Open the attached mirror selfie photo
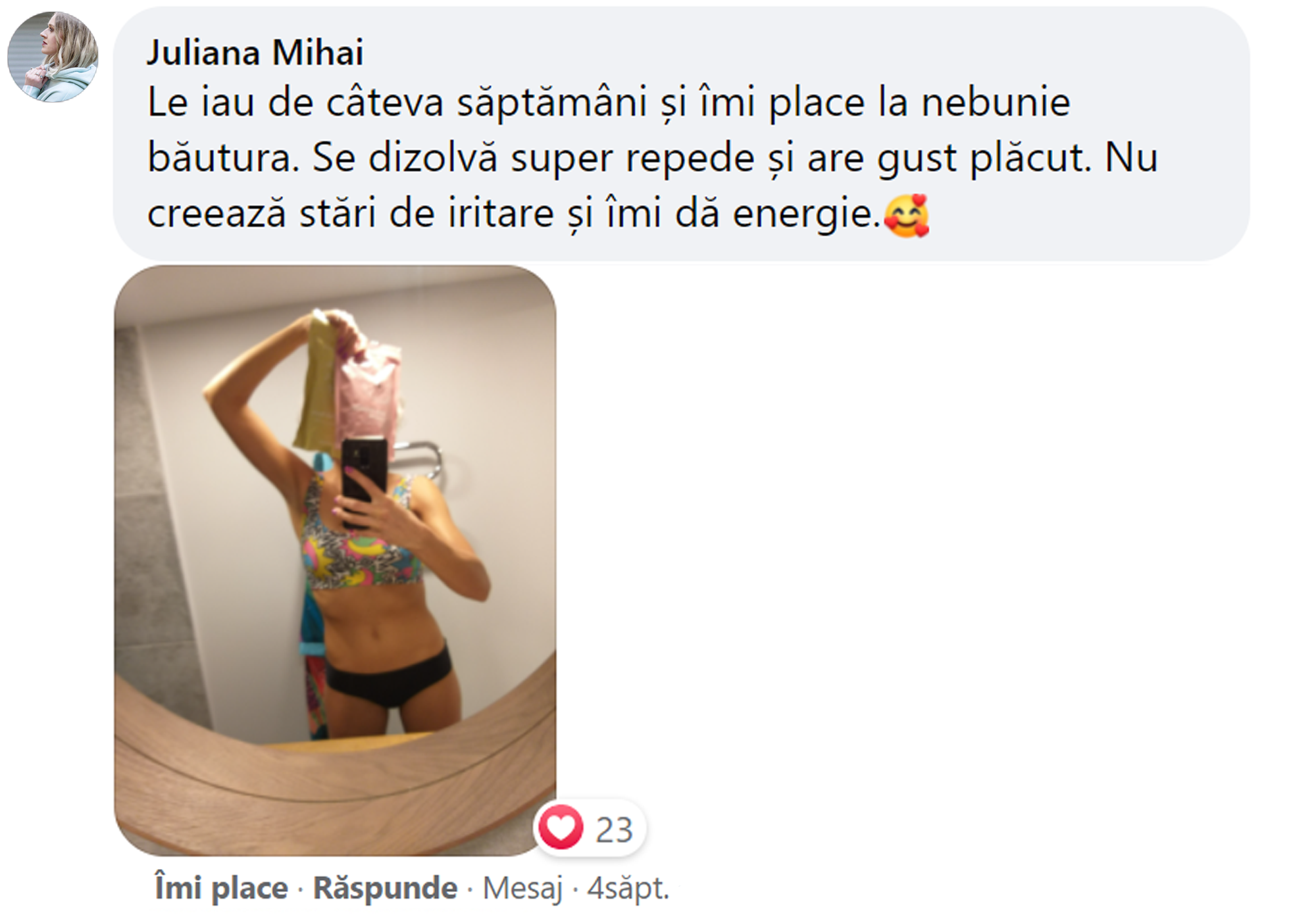The image size is (1316, 917). click(x=335, y=560)
